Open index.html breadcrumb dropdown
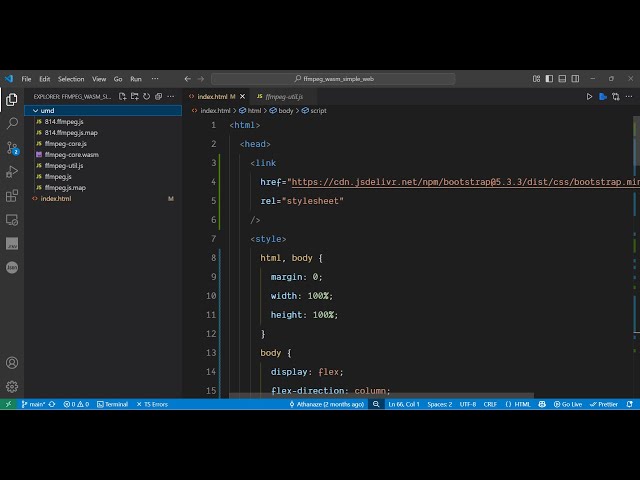 [x=211, y=111]
